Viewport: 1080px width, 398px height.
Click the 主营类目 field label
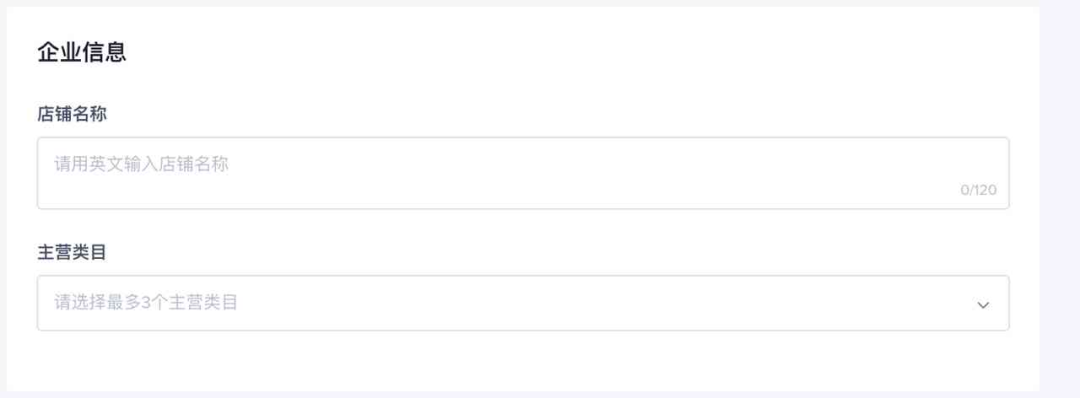coord(72,253)
